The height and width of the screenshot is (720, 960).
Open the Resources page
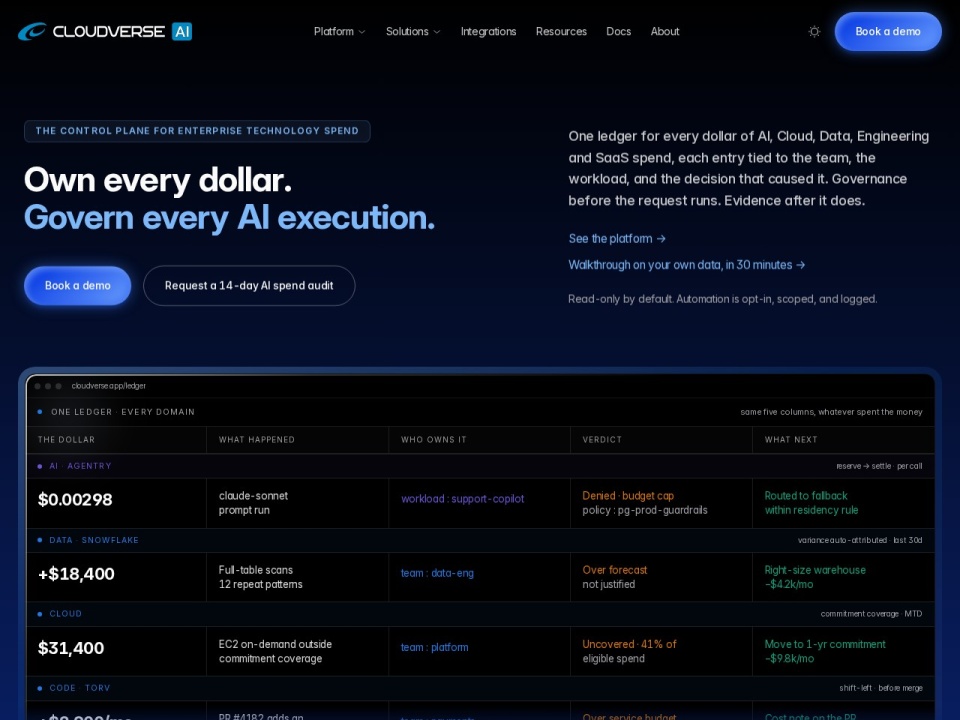[561, 31]
